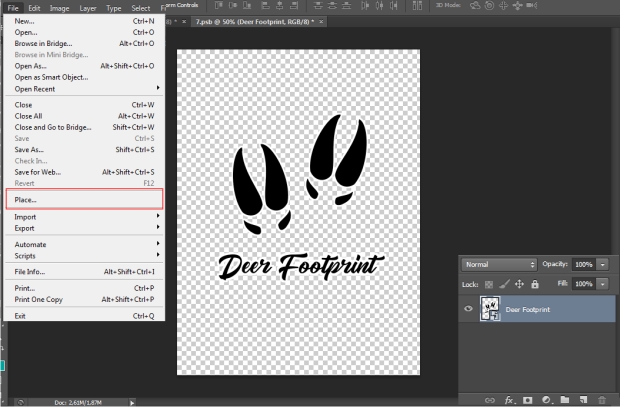Image resolution: width=620 pixels, height=407 pixels.
Task: Click the add layer mask icon
Action: (526, 399)
